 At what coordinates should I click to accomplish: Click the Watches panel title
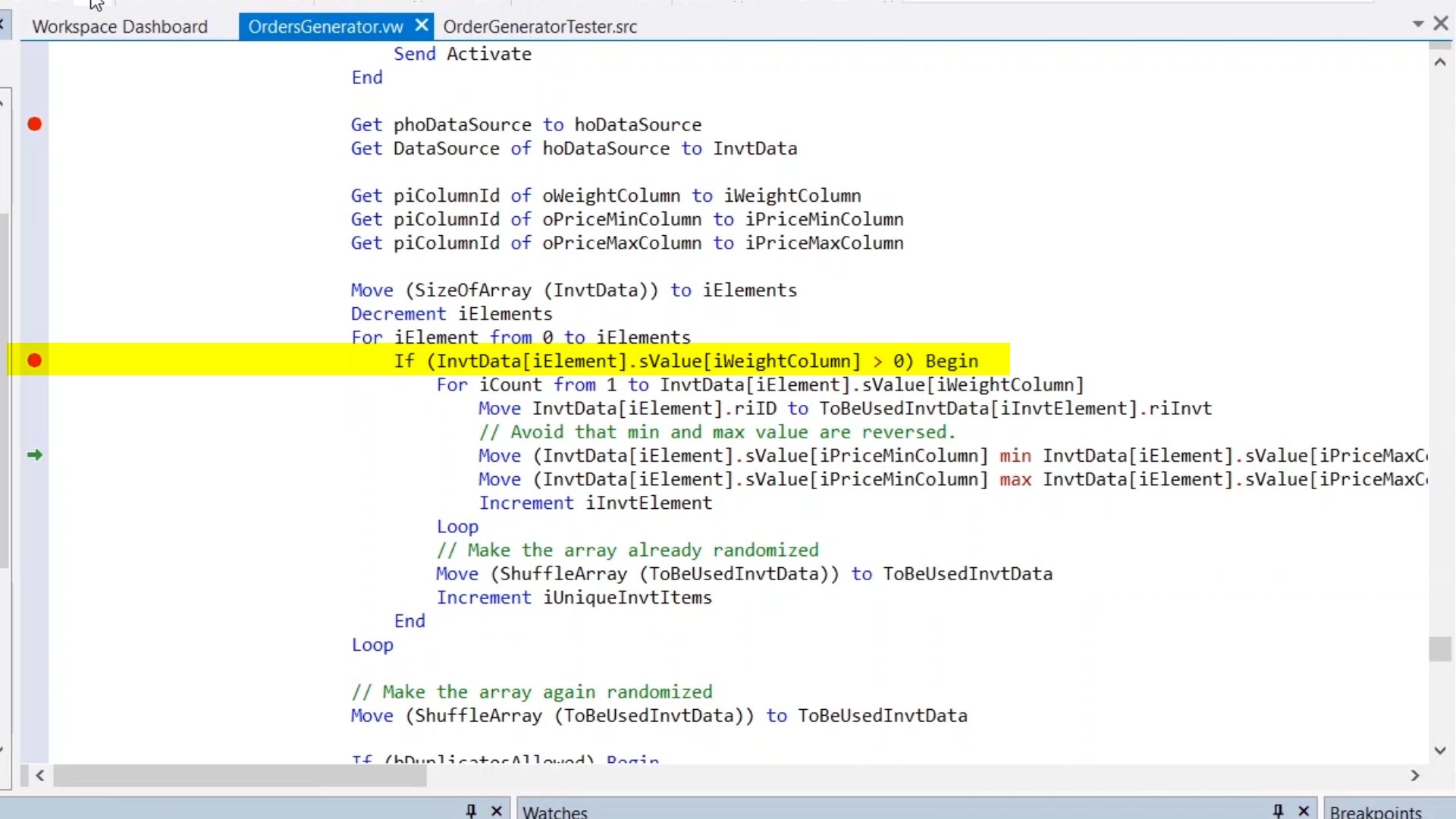click(555, 811)
